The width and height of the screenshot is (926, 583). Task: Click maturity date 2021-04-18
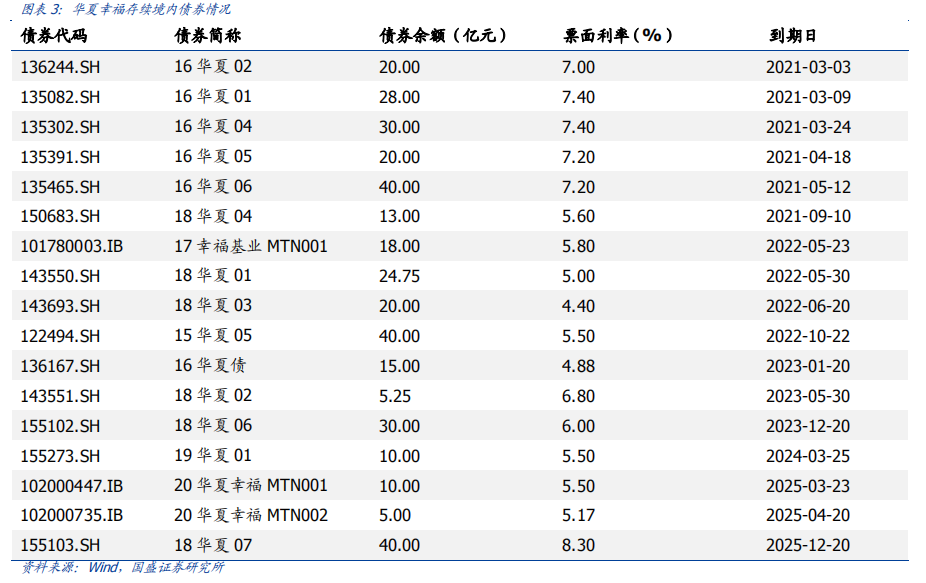[x=808, y=157]
